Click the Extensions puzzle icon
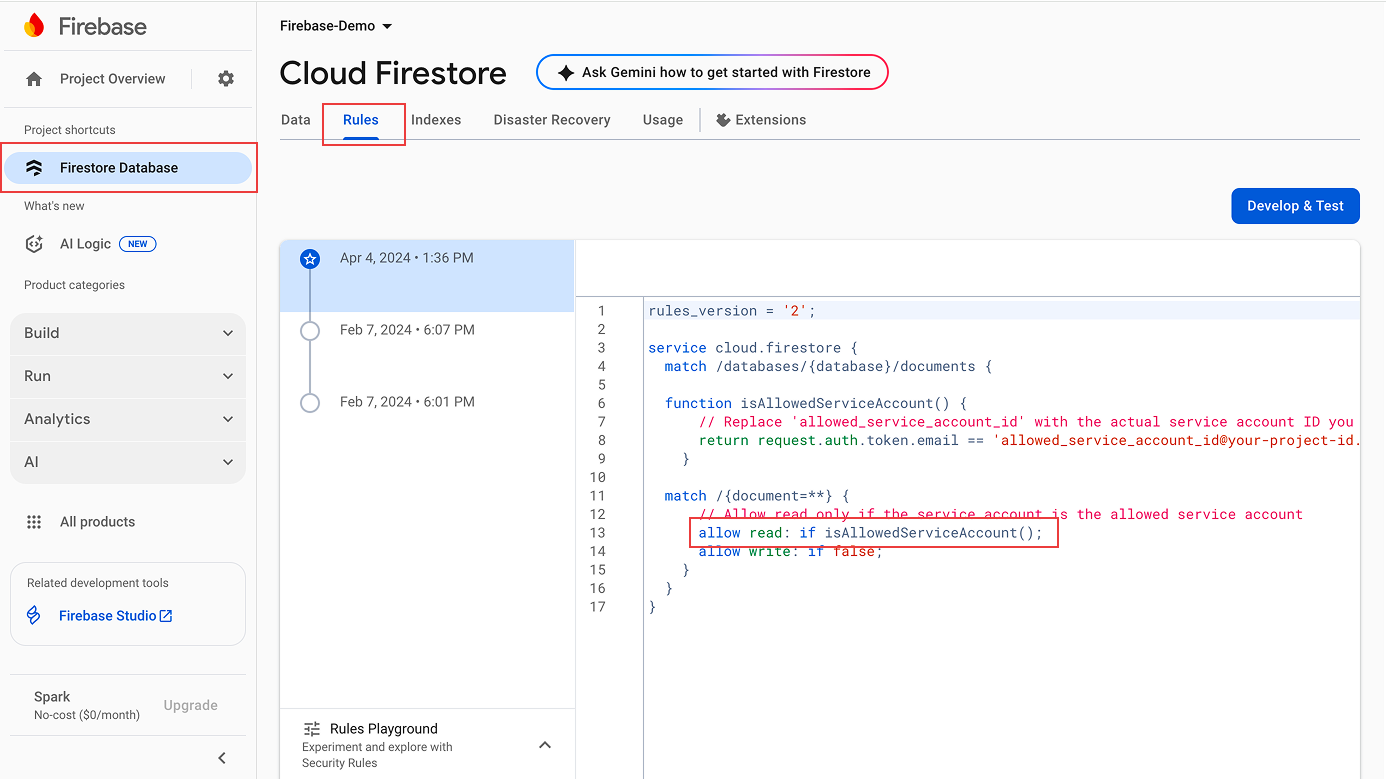1386x779 pixels. click(x=723, y=120)
